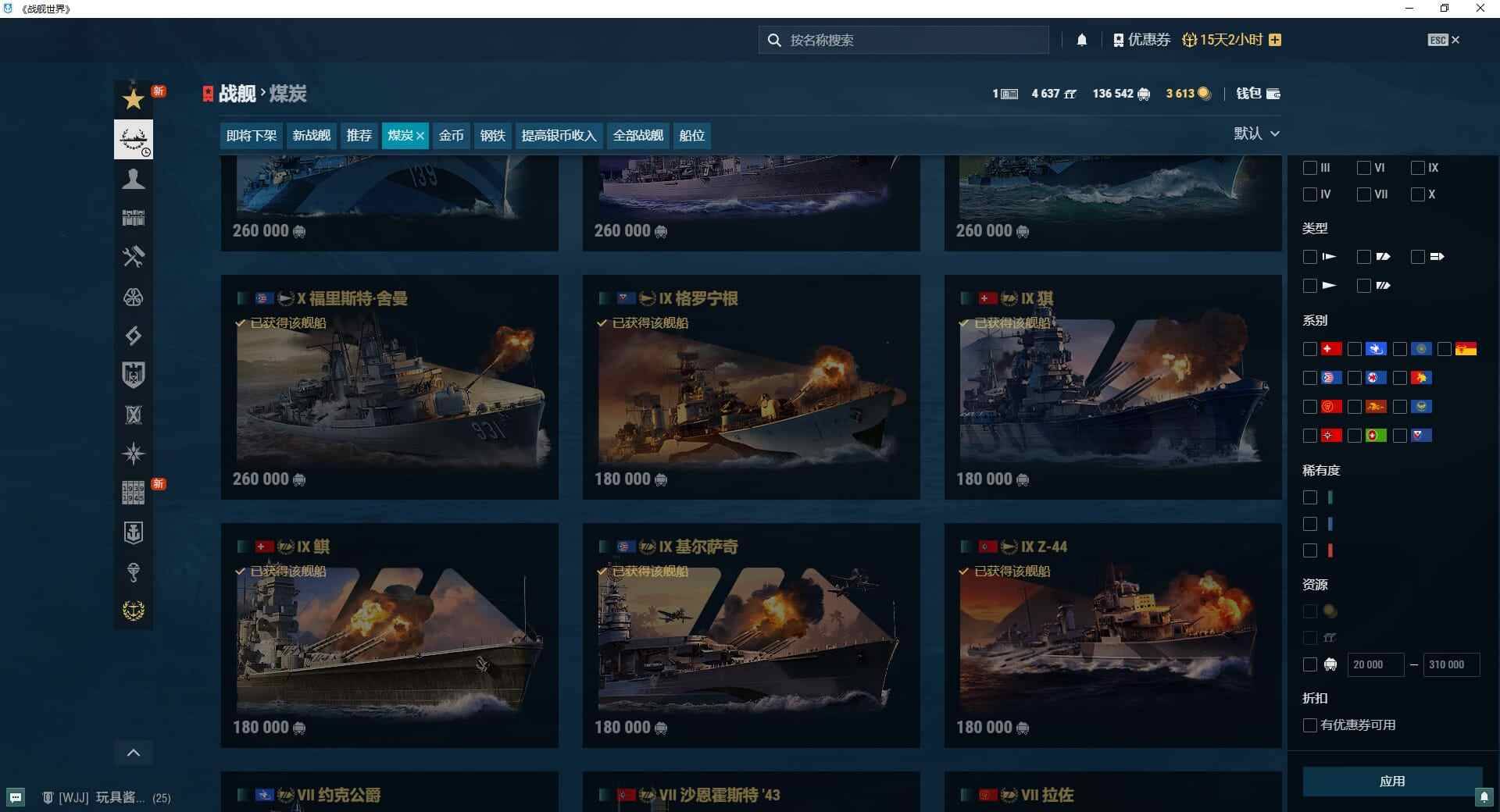The image size is (1500, 812).
Task: Open the 1939-1945 event calendar icon
Action: pos(134,493)
